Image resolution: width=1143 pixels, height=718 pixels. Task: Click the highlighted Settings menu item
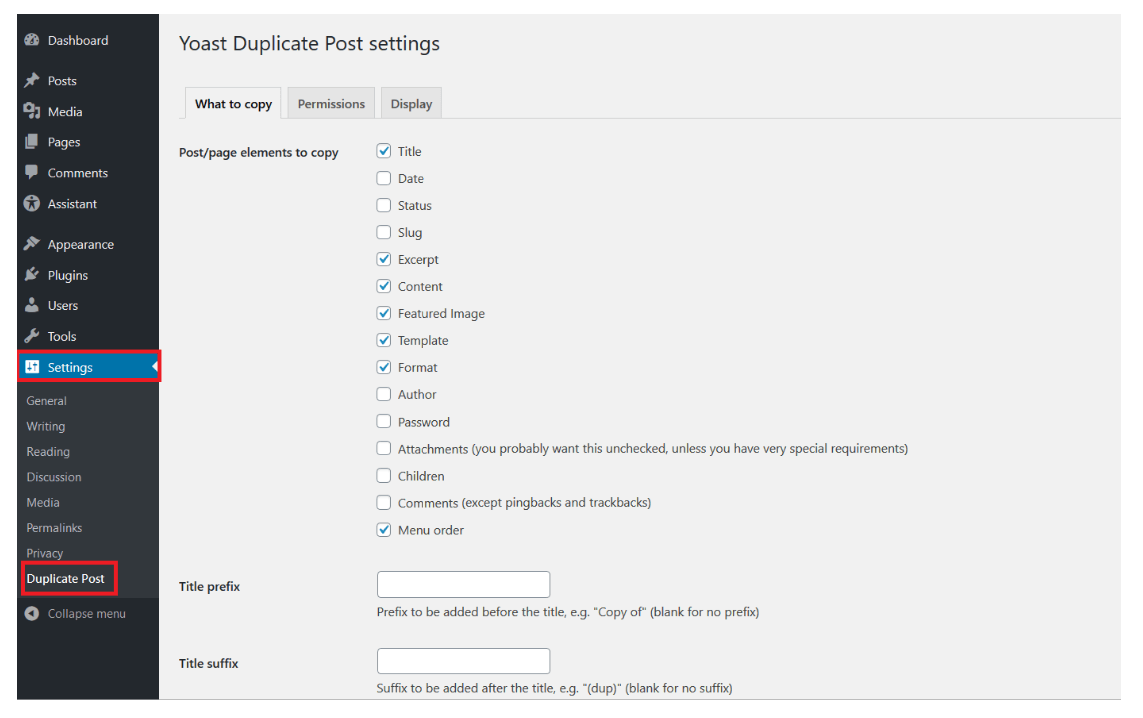click(89, 367)
